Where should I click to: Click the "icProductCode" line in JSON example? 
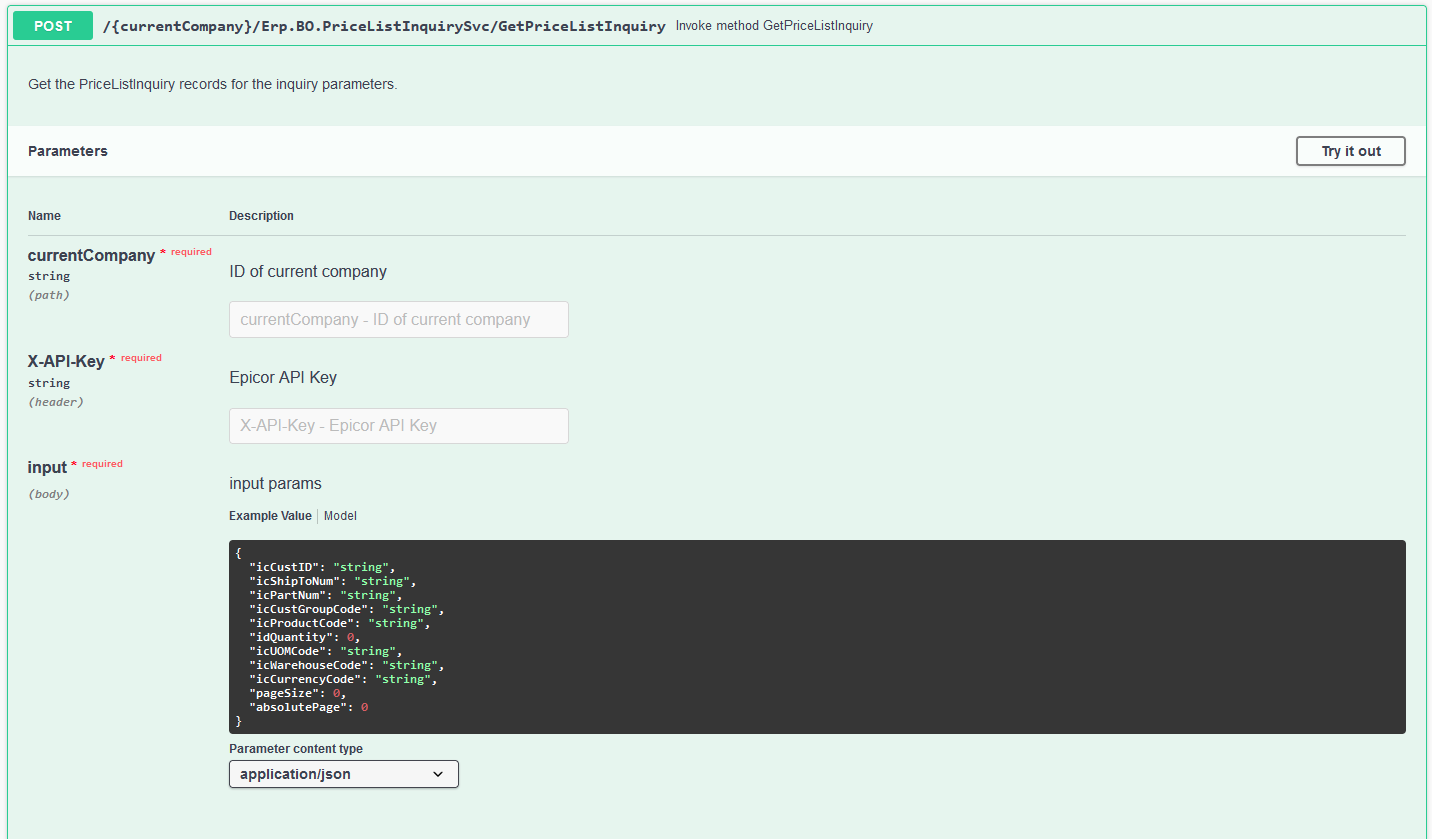[x=340, y=623]
